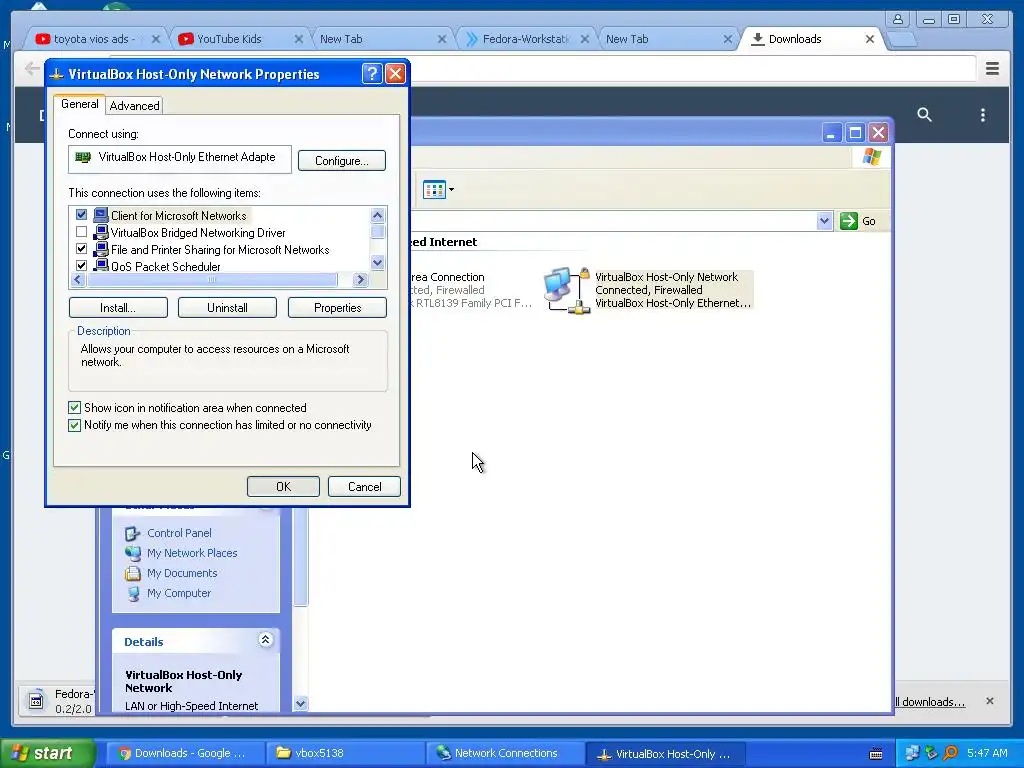The height and width of the screenshot is (768, 1024).
Task: Click sidebar scroll down arrow in Network Connections
Action: pos(300,703)
